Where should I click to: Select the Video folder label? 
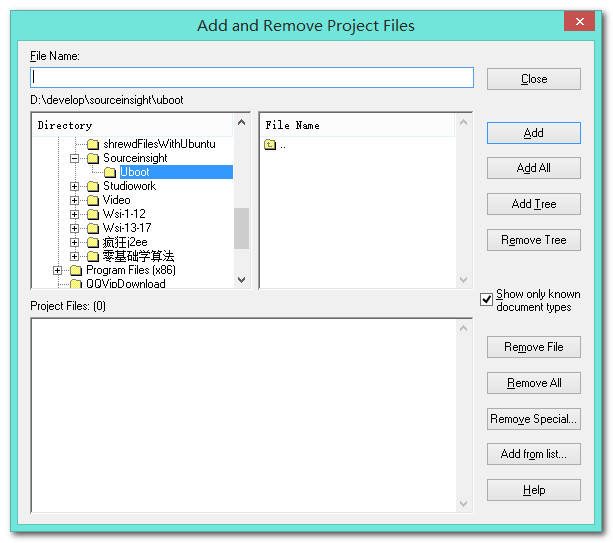click(117, 200)
